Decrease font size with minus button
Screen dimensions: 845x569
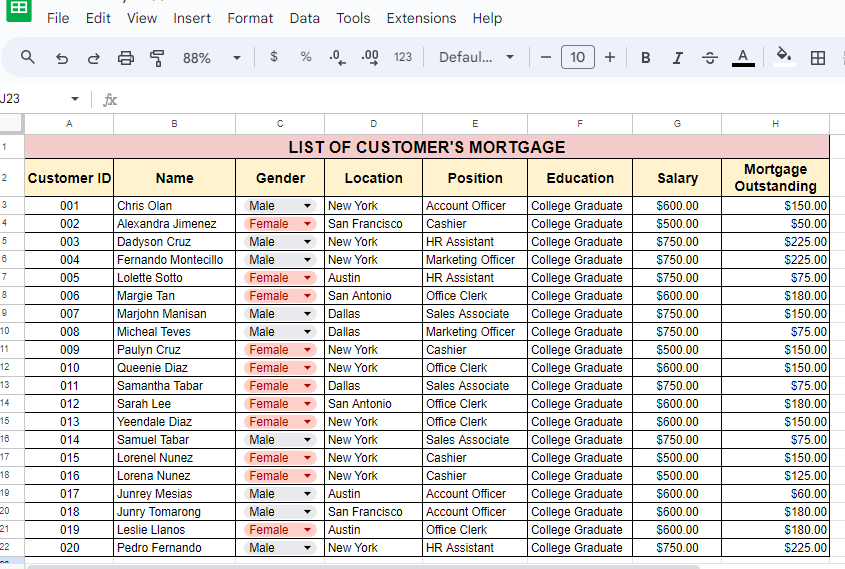545,57
